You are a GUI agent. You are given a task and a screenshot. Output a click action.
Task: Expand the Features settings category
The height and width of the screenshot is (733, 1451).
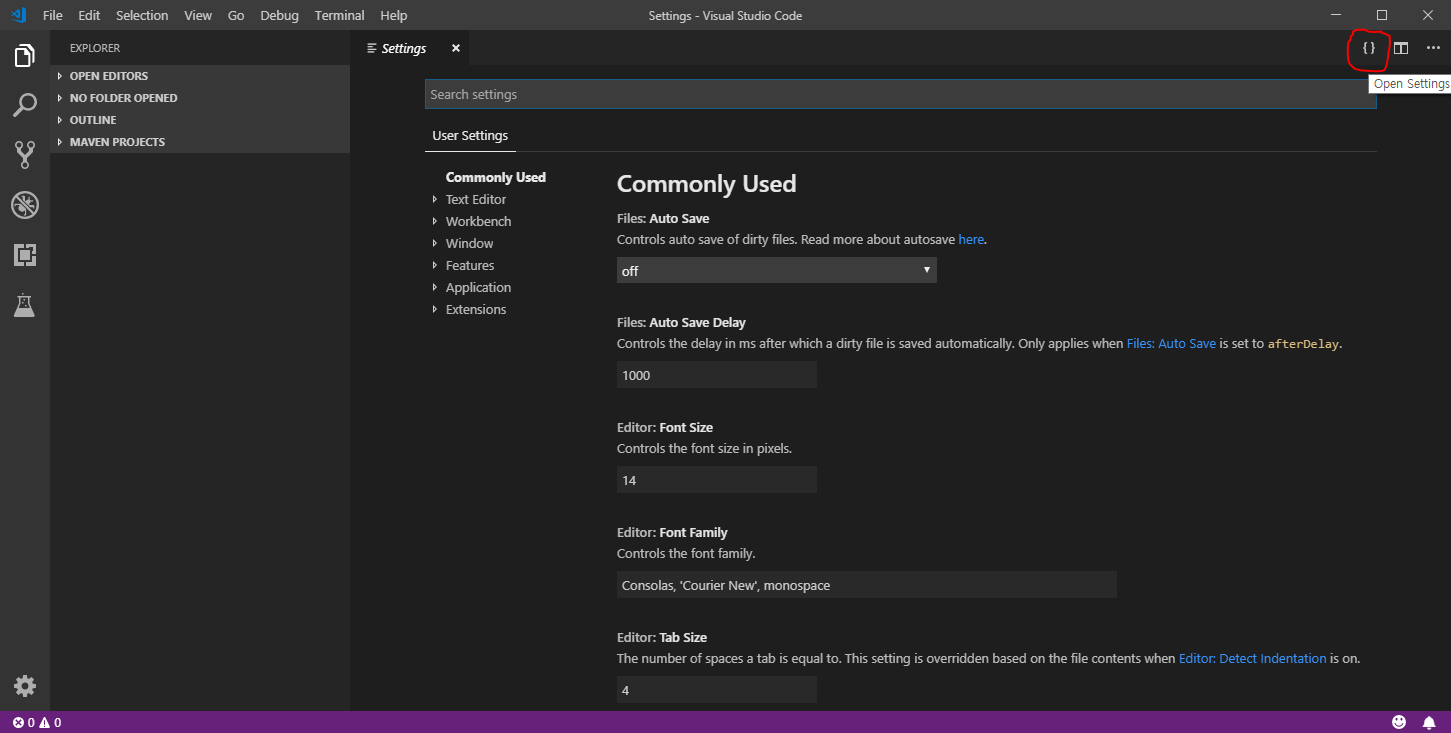[x=470, y=266]
